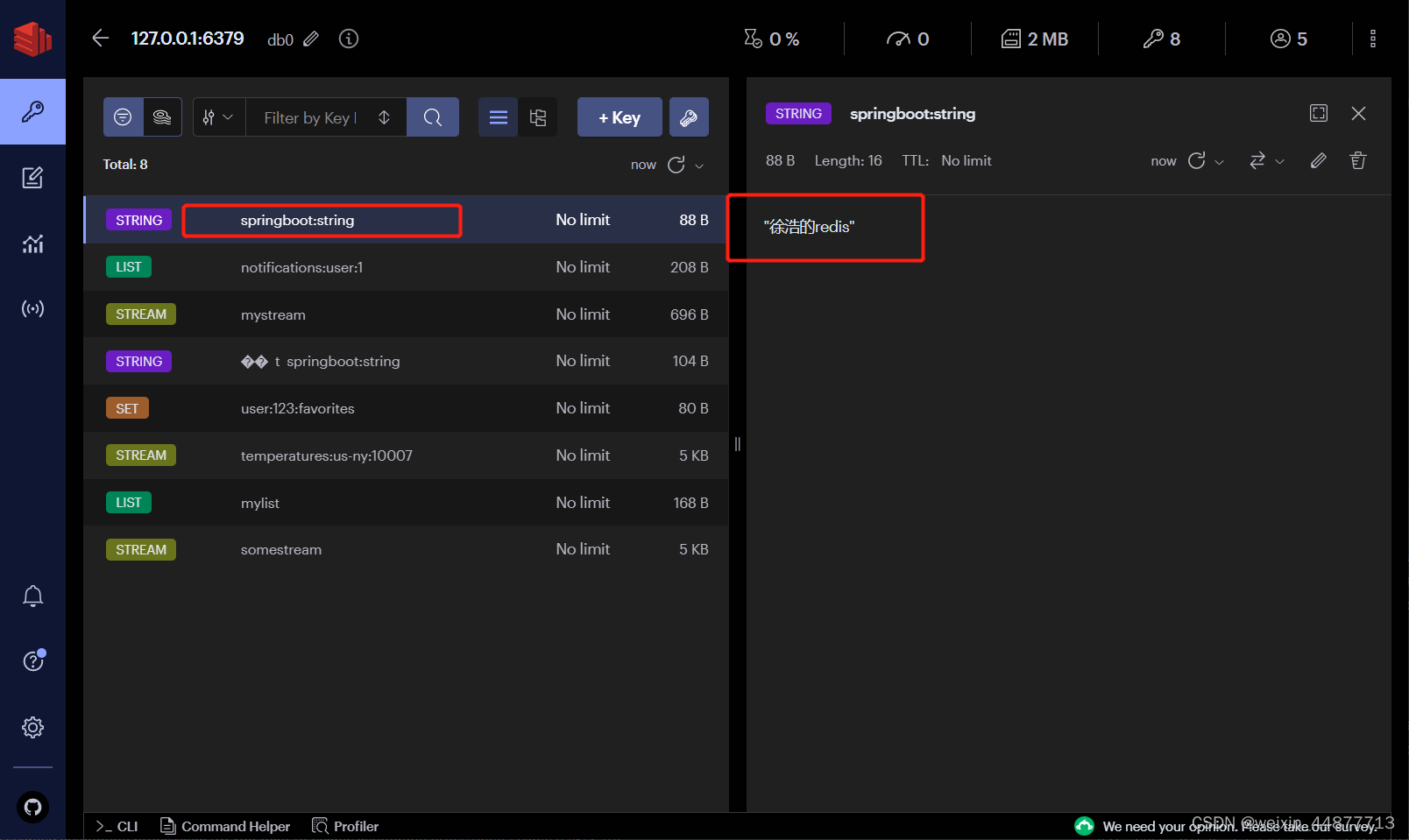Select the Browser key icon in sidebar

pyautogui.click(x=32, y=111)
